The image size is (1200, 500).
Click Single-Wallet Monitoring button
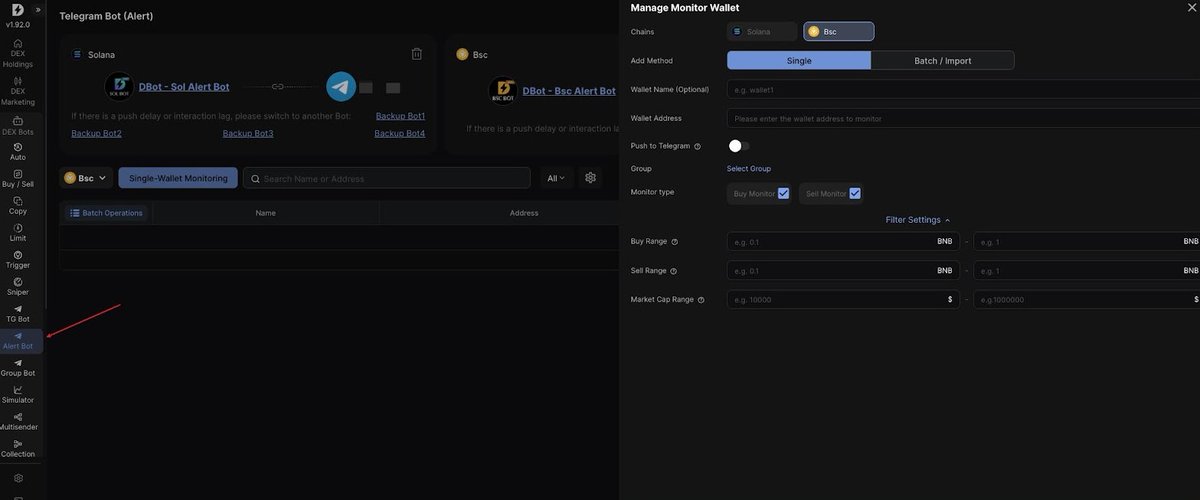(x=178, y=178)
